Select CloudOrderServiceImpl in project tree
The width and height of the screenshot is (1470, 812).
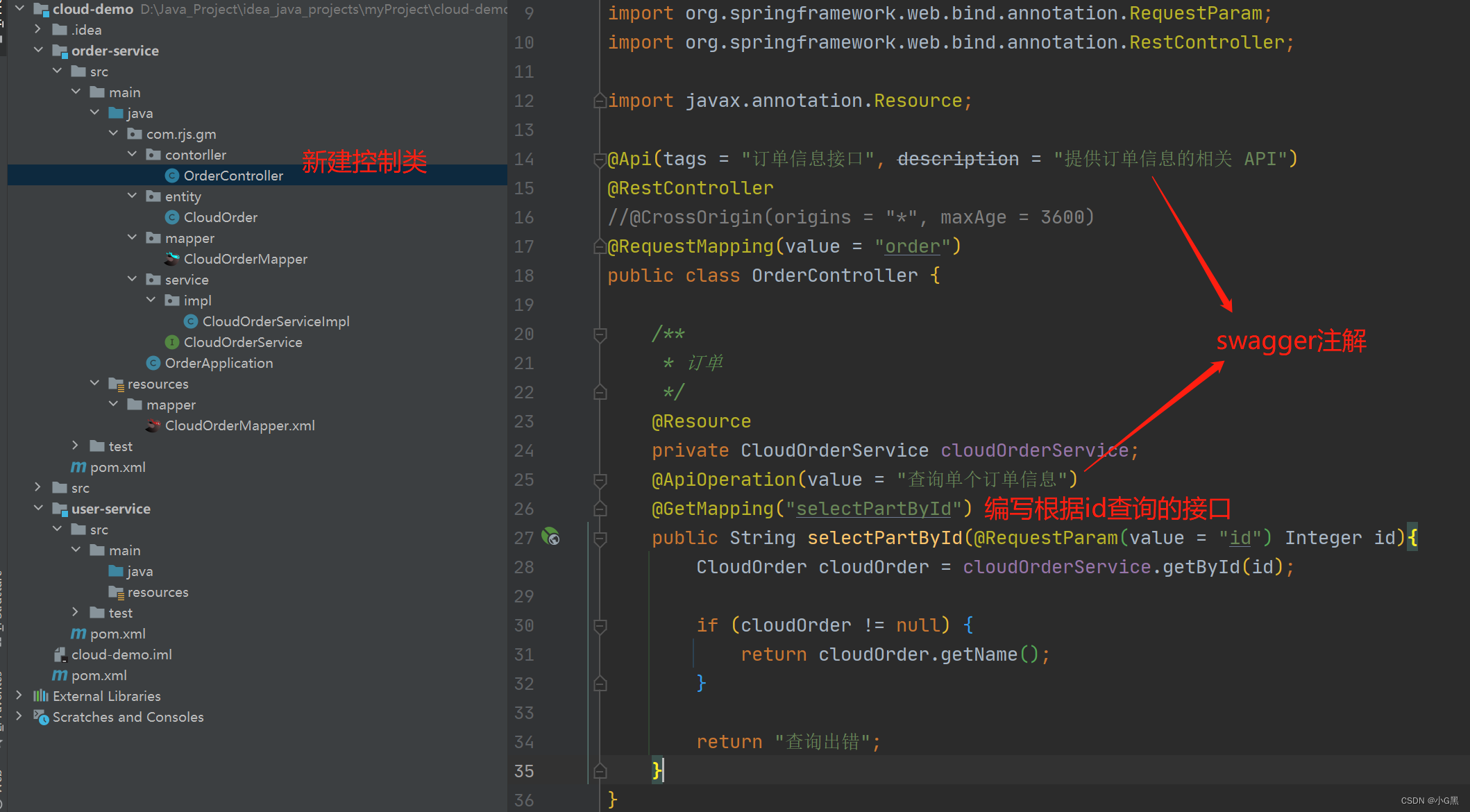point(276,321)
